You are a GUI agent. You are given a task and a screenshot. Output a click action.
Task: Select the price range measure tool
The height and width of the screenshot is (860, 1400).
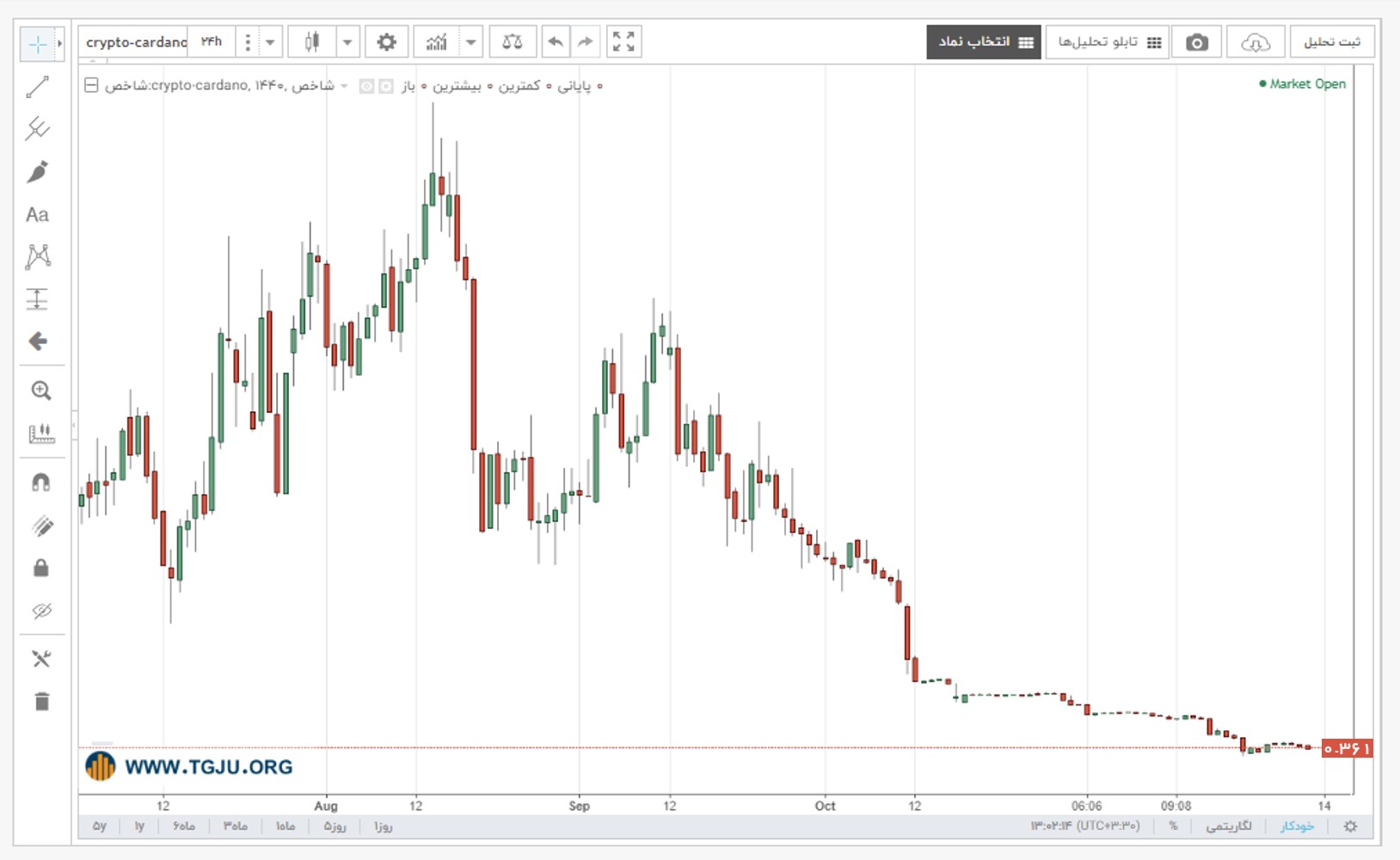click(38, 299)
